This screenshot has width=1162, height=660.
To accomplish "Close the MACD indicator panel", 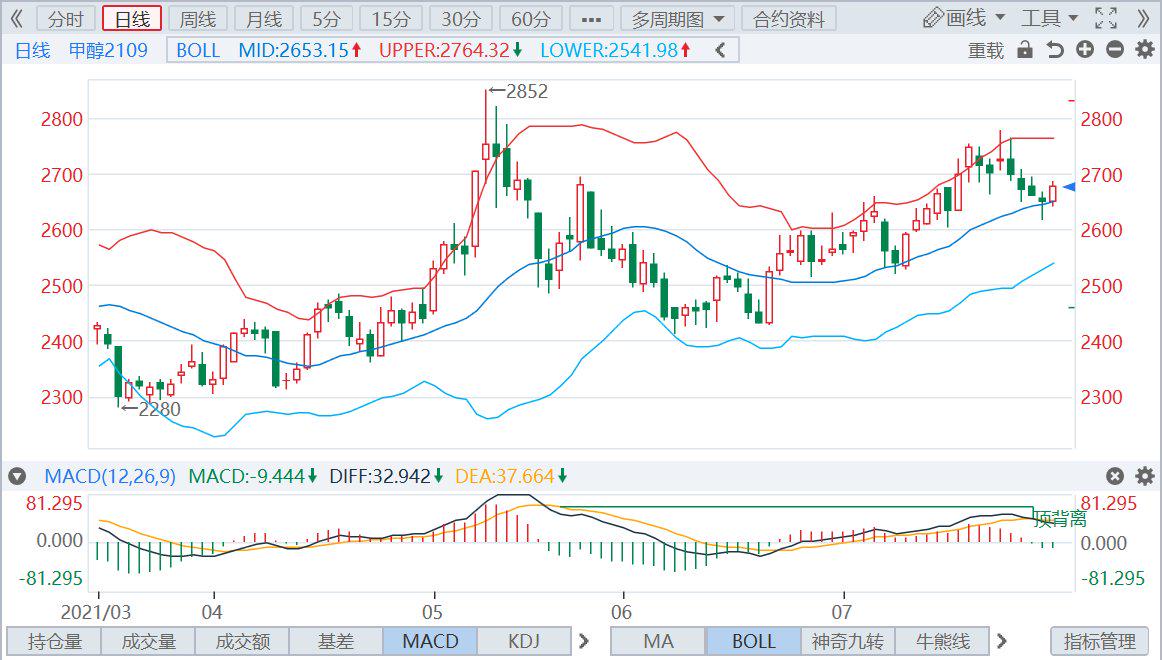I will click(1115, 476).
